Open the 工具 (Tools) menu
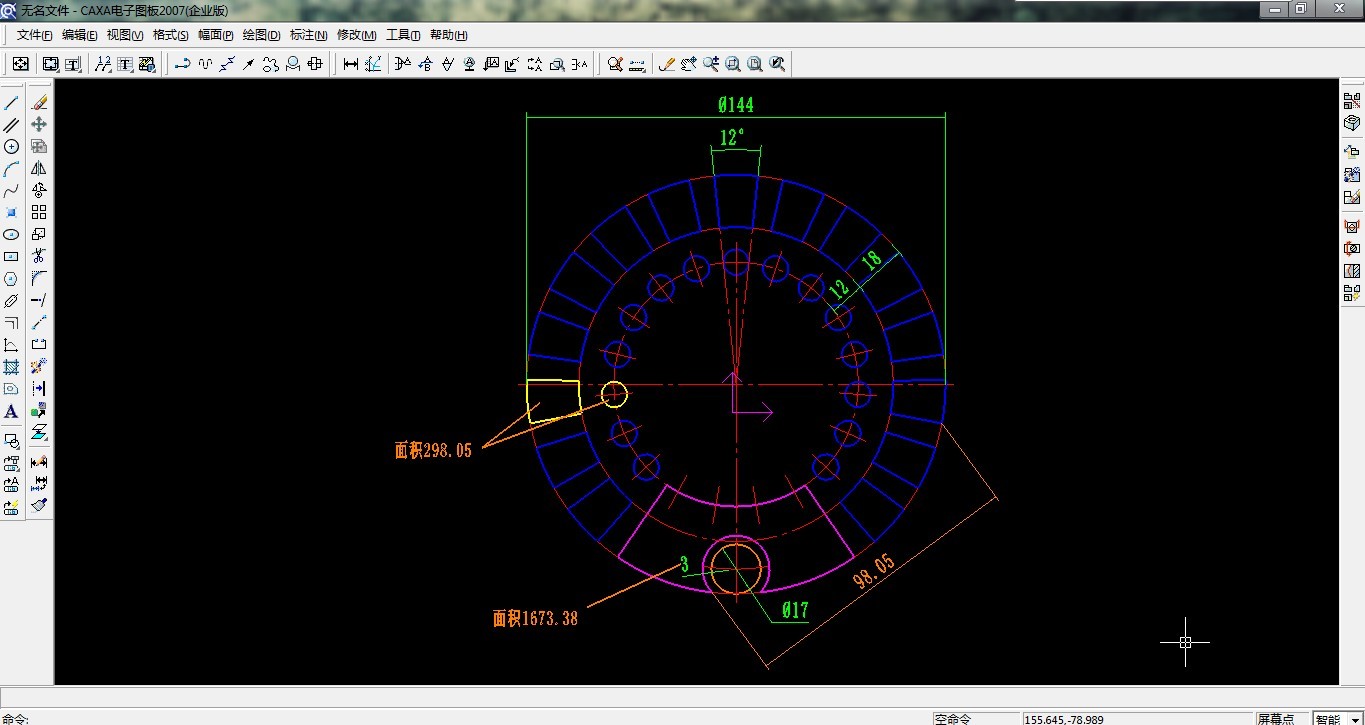1365x725 pixels. [403, 35]
